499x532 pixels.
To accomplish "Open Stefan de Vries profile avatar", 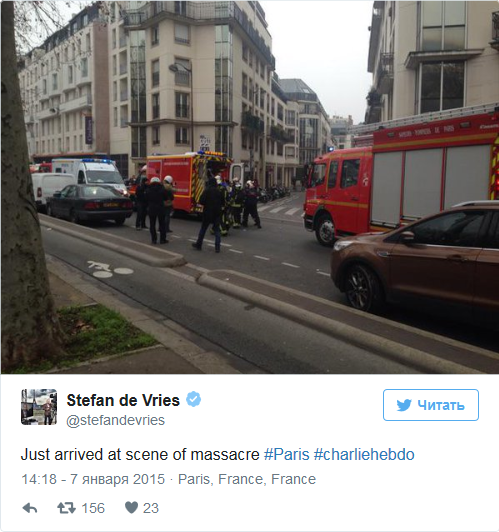I will (x=39, y=407).
